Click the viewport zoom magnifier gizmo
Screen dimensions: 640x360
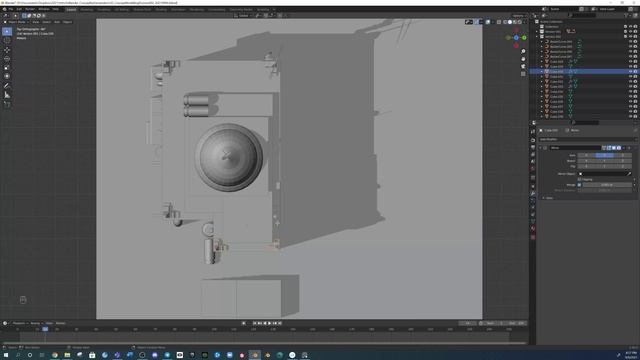pos(523,51)
